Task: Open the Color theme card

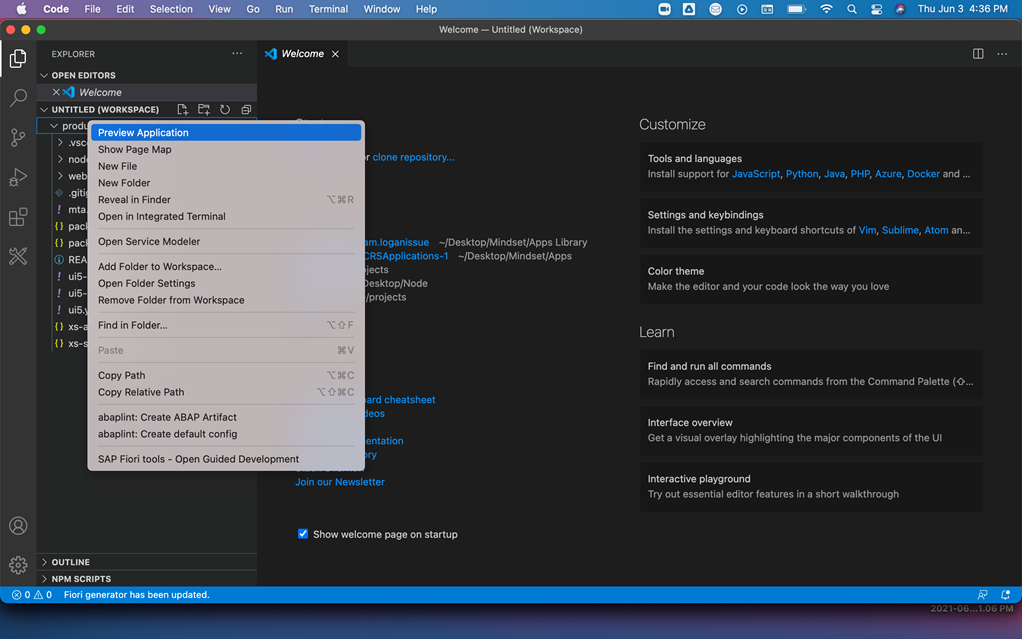Action: [811, 279]
